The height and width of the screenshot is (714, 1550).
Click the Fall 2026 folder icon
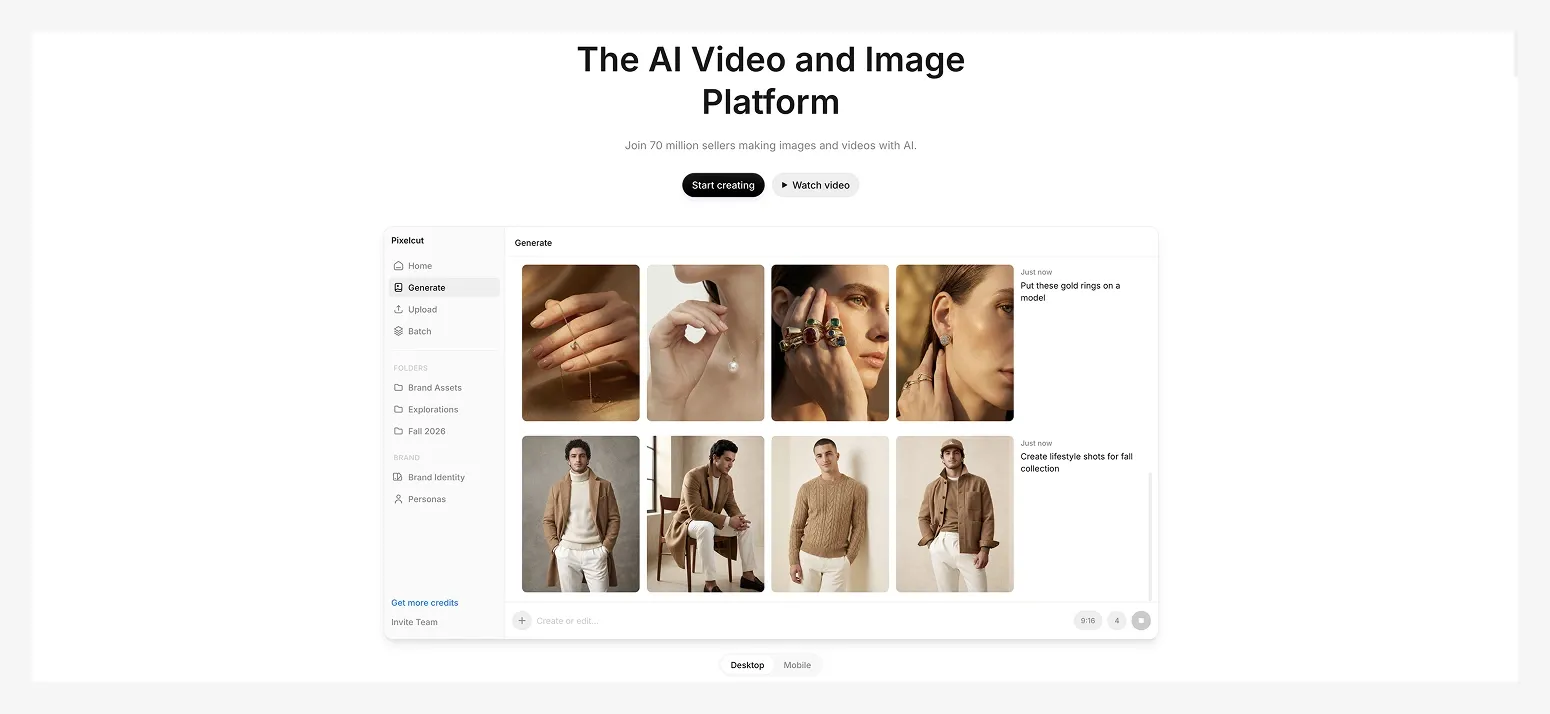coord(398,432)
